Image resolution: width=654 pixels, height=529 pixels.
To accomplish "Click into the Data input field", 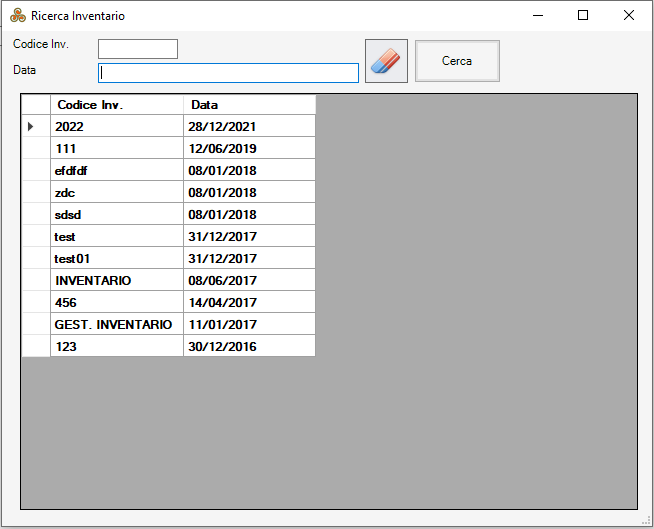I will coord(228,73).
